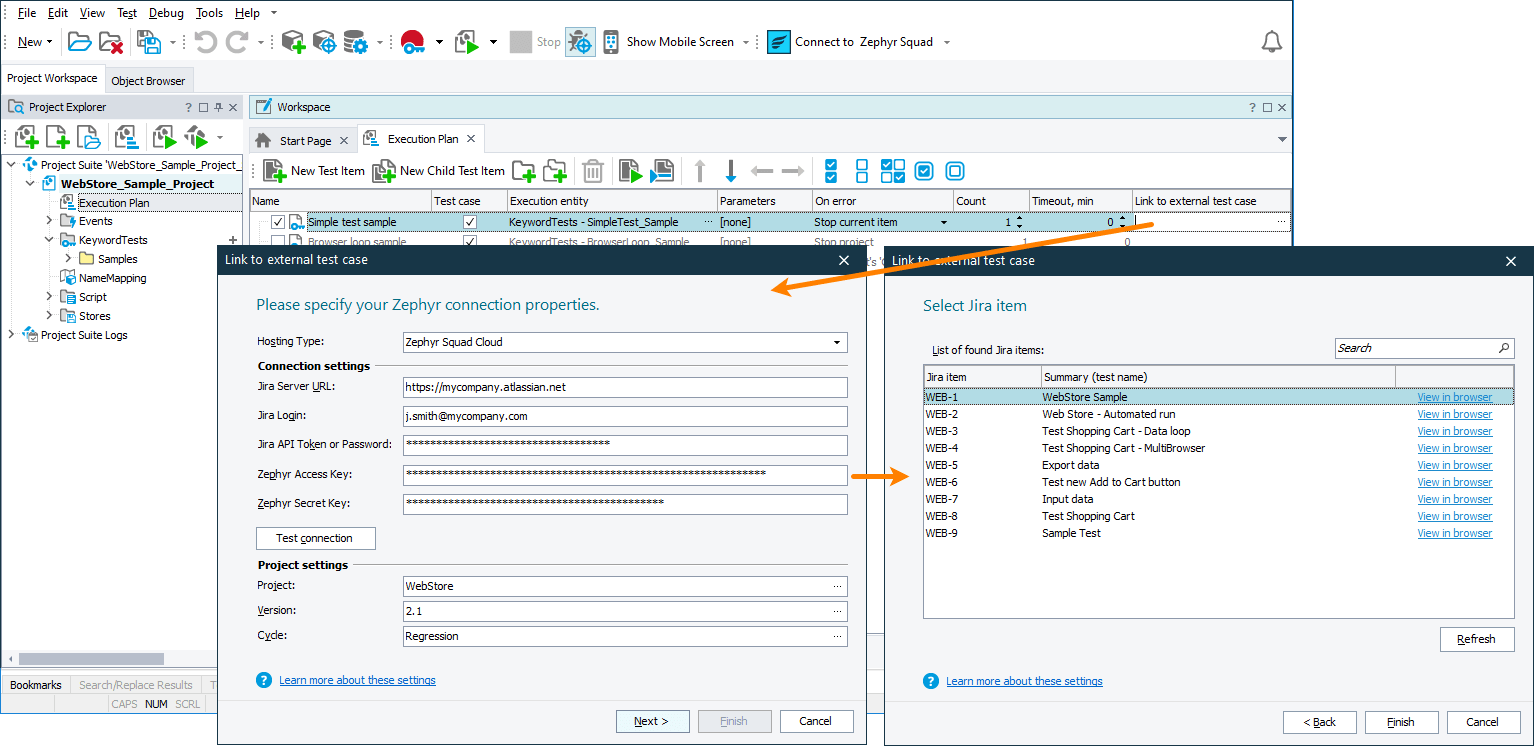
Task: Click the New Test Item icon
Action: coord(273,171)
